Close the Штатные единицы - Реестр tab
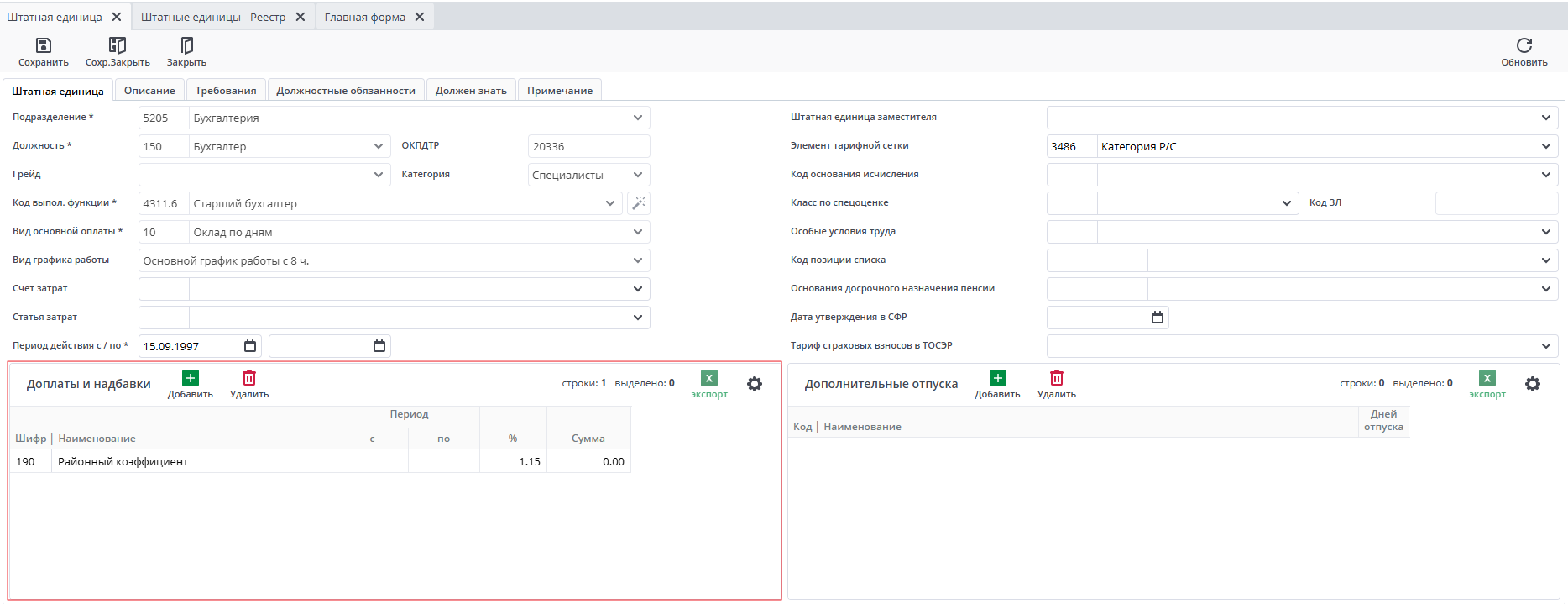Screen dimensions: 1568x604 tap(301, 17)
